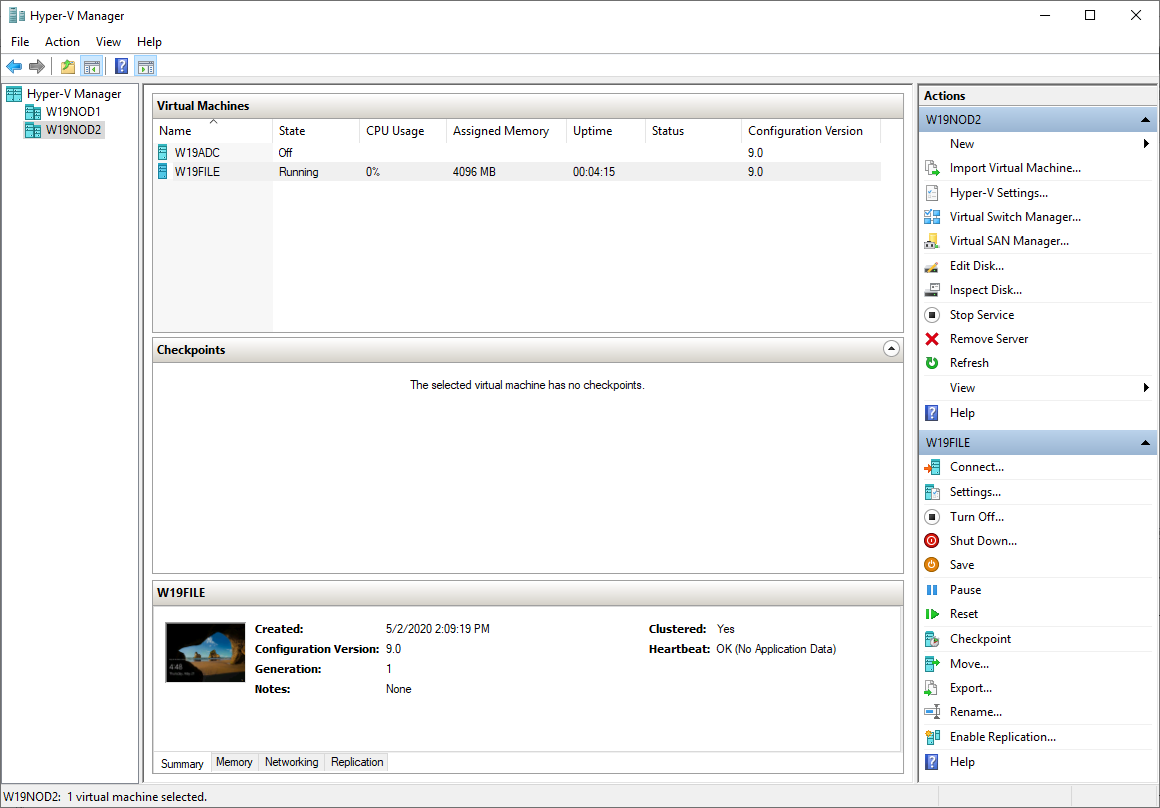The width and height of the screenshot is (1160, 808).
Task: Collapse the Checkpoints pane
Action: tap(891, 349)
